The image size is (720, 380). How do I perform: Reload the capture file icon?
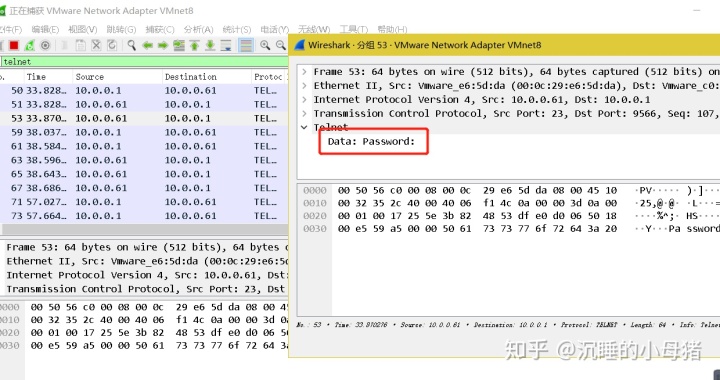(112, 45)
